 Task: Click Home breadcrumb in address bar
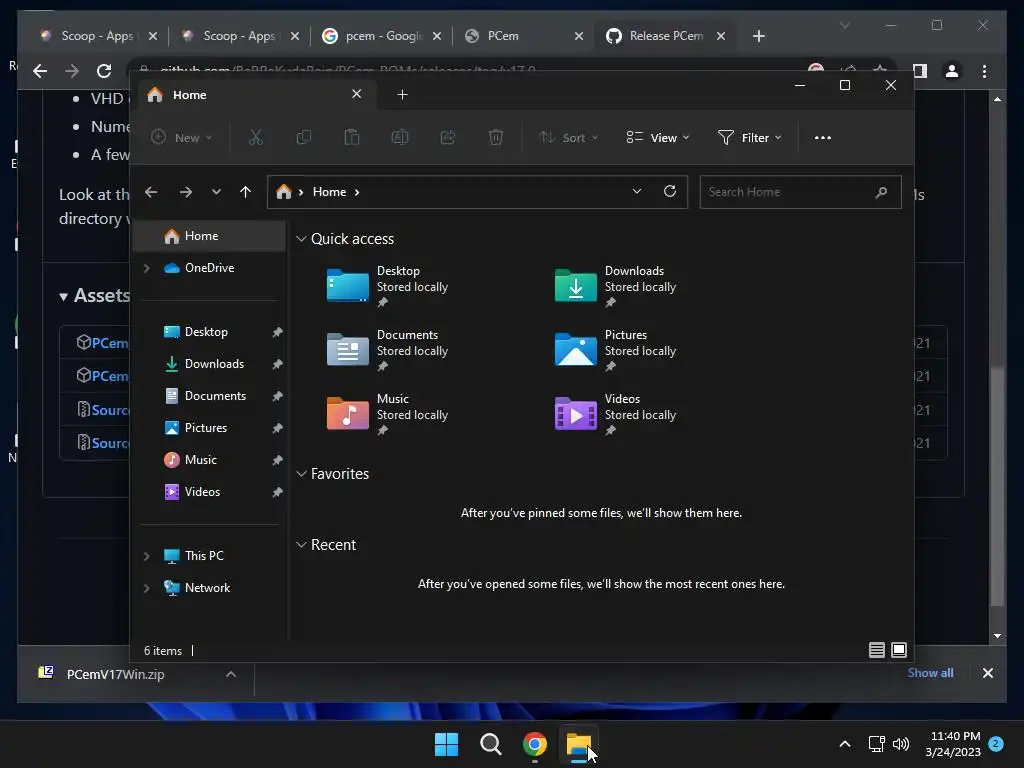329,192
